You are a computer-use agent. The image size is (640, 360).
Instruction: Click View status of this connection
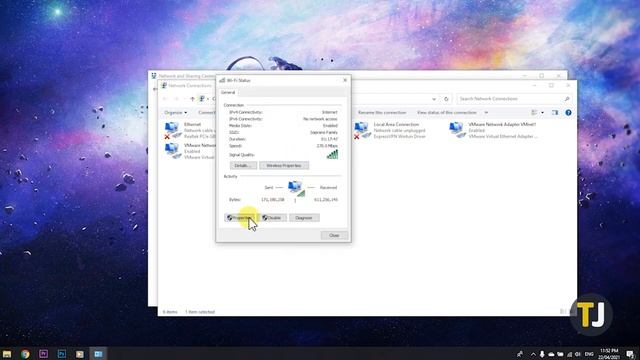(x=447, y=112)
